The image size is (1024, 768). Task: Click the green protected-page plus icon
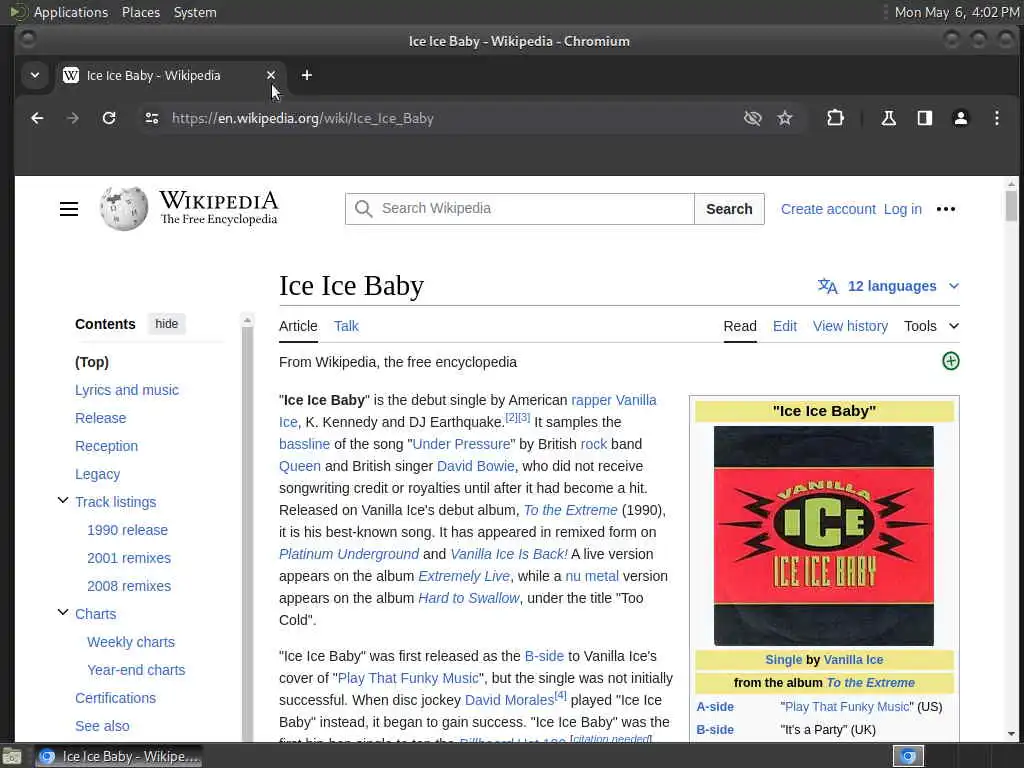click(951, 361)
